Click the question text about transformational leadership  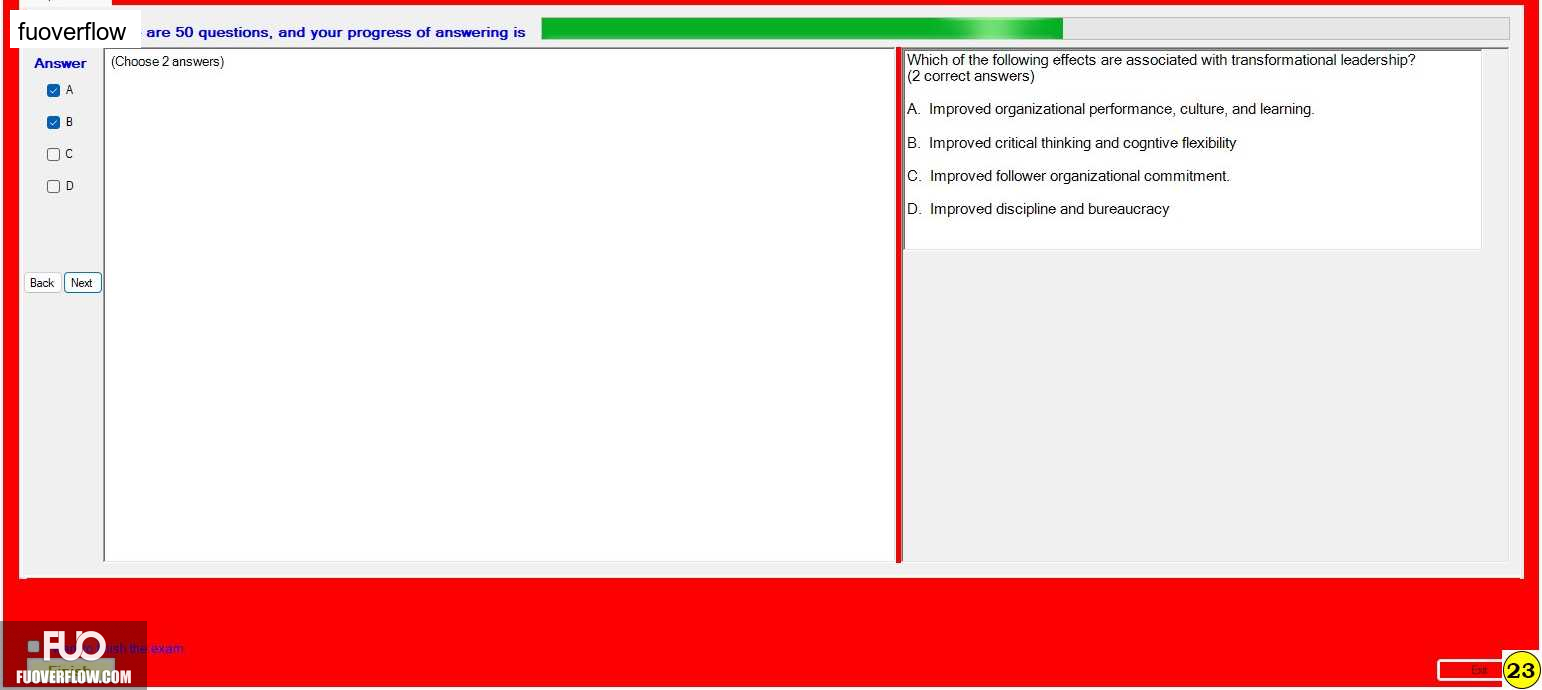tap(1161, 60)
